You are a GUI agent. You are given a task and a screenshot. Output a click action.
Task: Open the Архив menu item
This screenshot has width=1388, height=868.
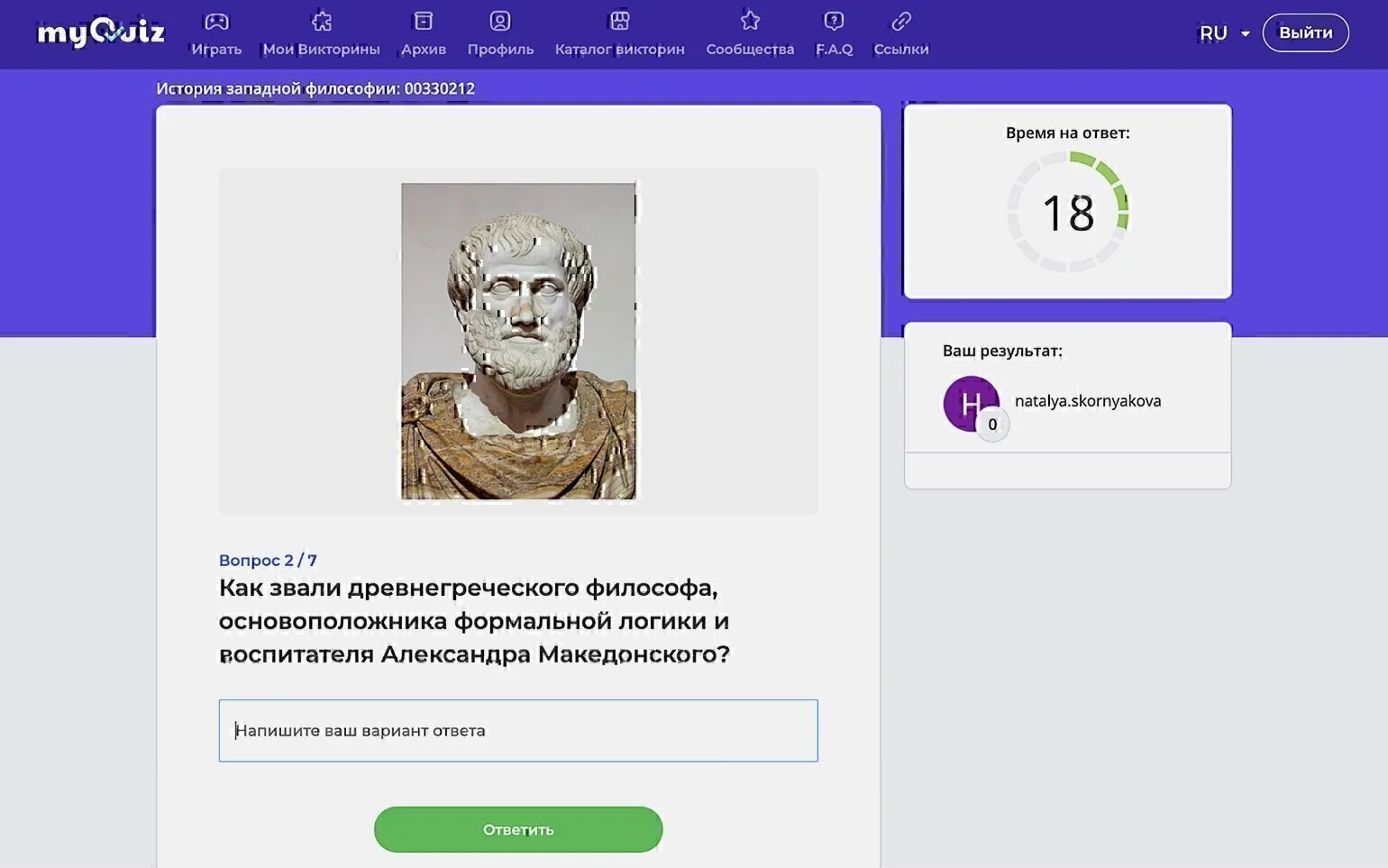[423, 50]
